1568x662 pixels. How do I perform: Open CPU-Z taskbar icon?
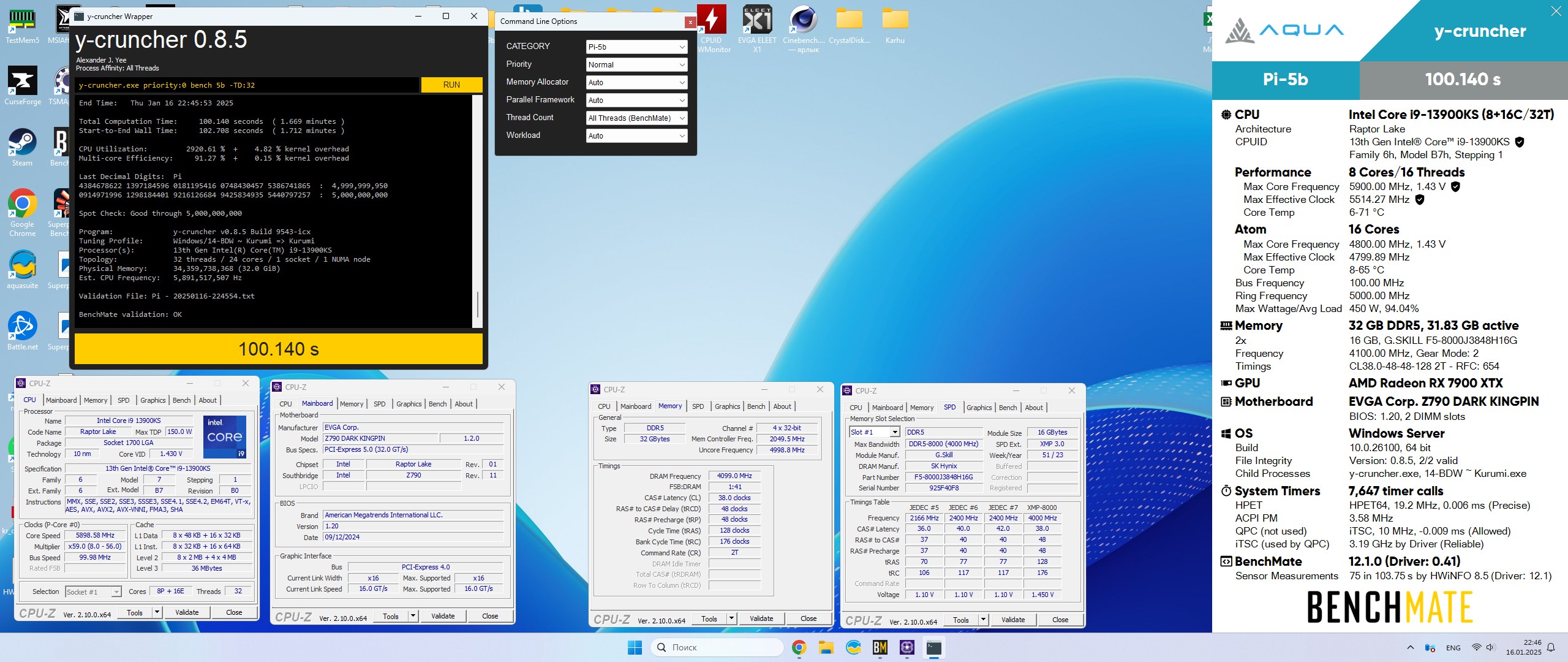[907, 647]
